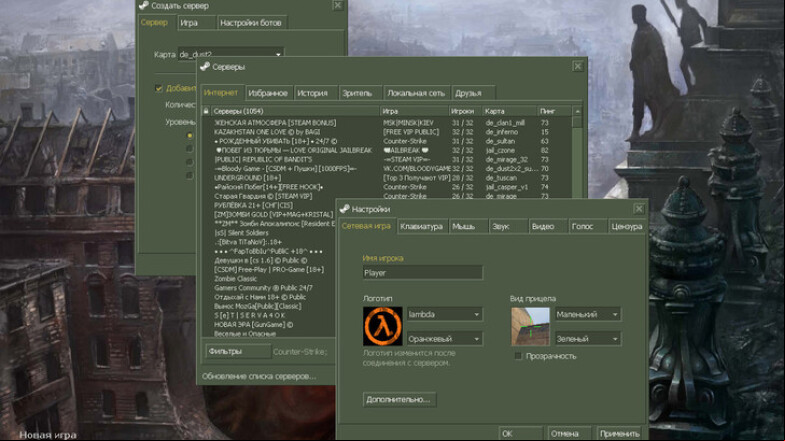The height and width of the screenshot is (441, 785).
Task: Switch to the Голос tab
Action: click(x=587, y=227)
